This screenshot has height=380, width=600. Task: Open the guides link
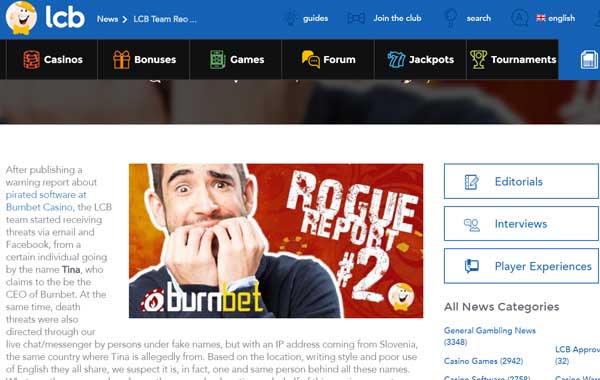(x=315, y=18)
